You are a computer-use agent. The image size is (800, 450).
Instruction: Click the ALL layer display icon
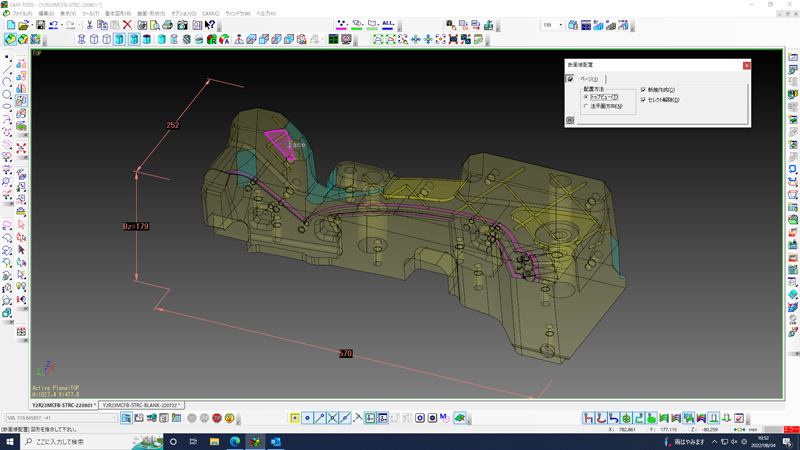[388, 25]
